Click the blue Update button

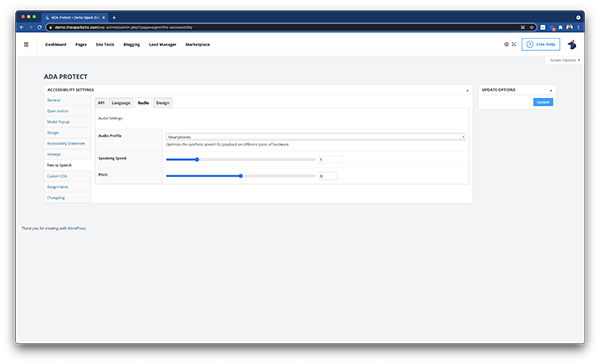point(543,102)
